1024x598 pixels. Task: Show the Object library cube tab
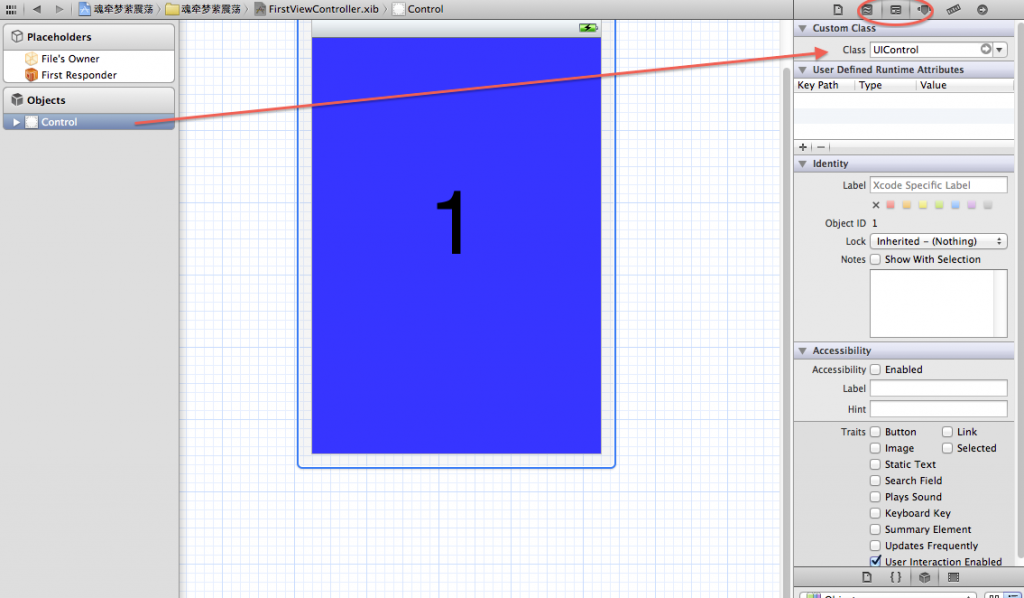click(924, 577)
